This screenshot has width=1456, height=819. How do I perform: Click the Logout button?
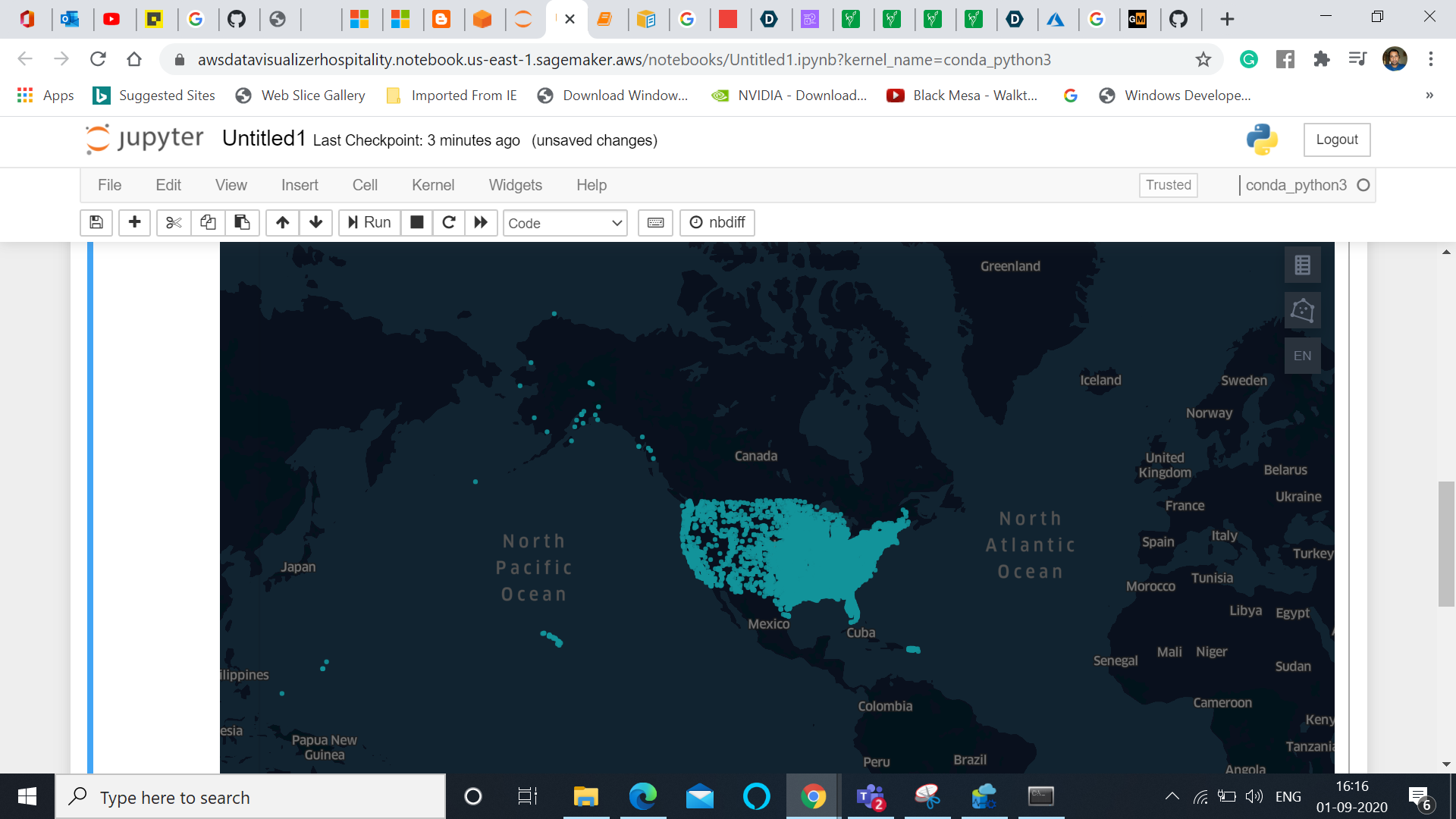[1336, 140]
